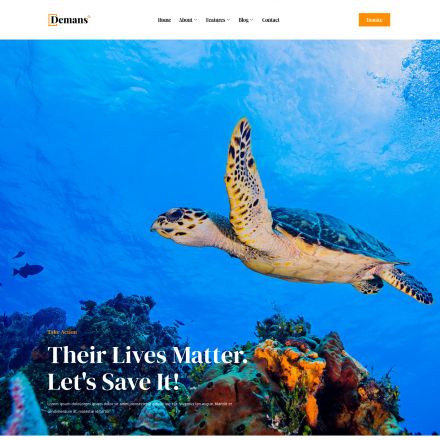Click the orange square Demans logo icon
The height and width of the screenshot is (440, 440).
52,20
